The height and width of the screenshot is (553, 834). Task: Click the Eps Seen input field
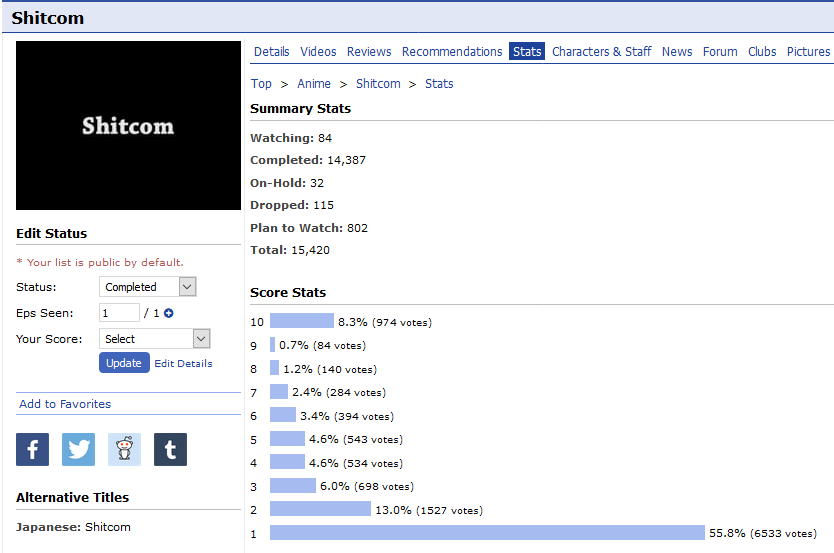click(119, 313)
